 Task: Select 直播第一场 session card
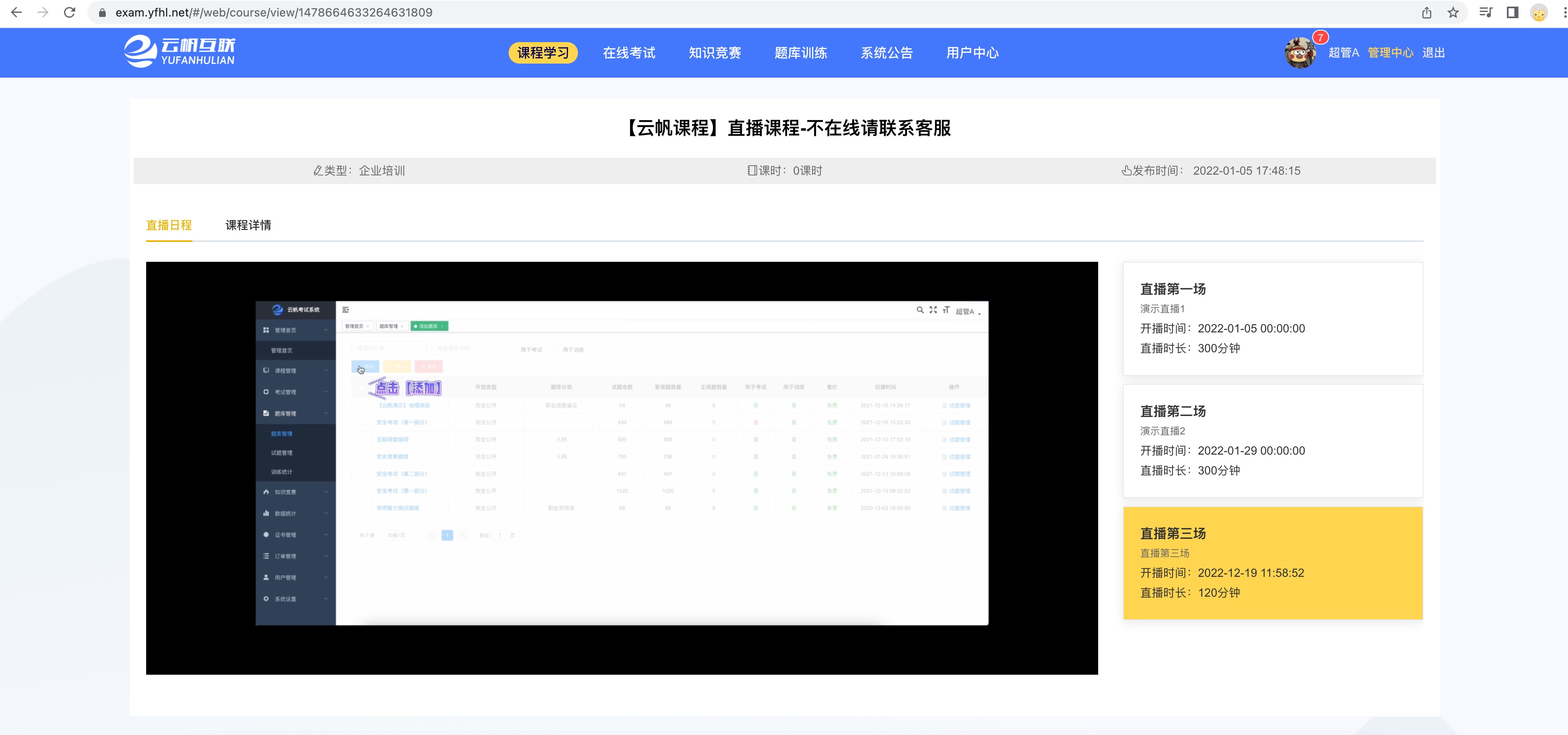1272,318
